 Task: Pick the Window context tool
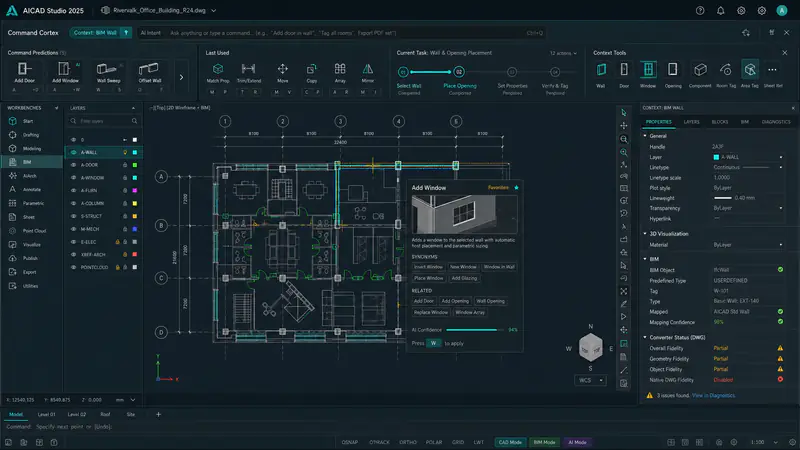pos(648,74)
